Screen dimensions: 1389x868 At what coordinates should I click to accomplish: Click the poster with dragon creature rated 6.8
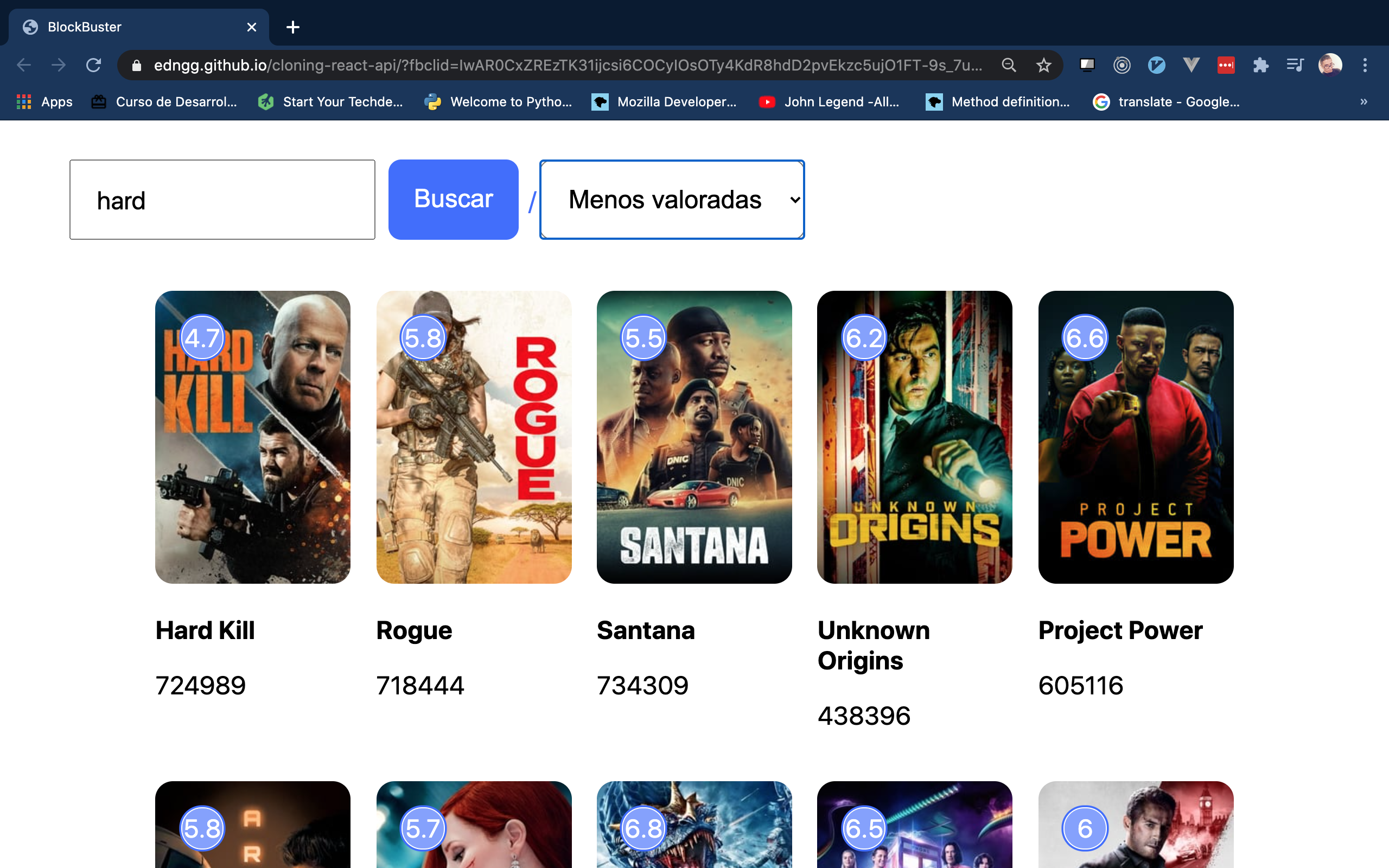pyautogui.click(x=694, y=825)
